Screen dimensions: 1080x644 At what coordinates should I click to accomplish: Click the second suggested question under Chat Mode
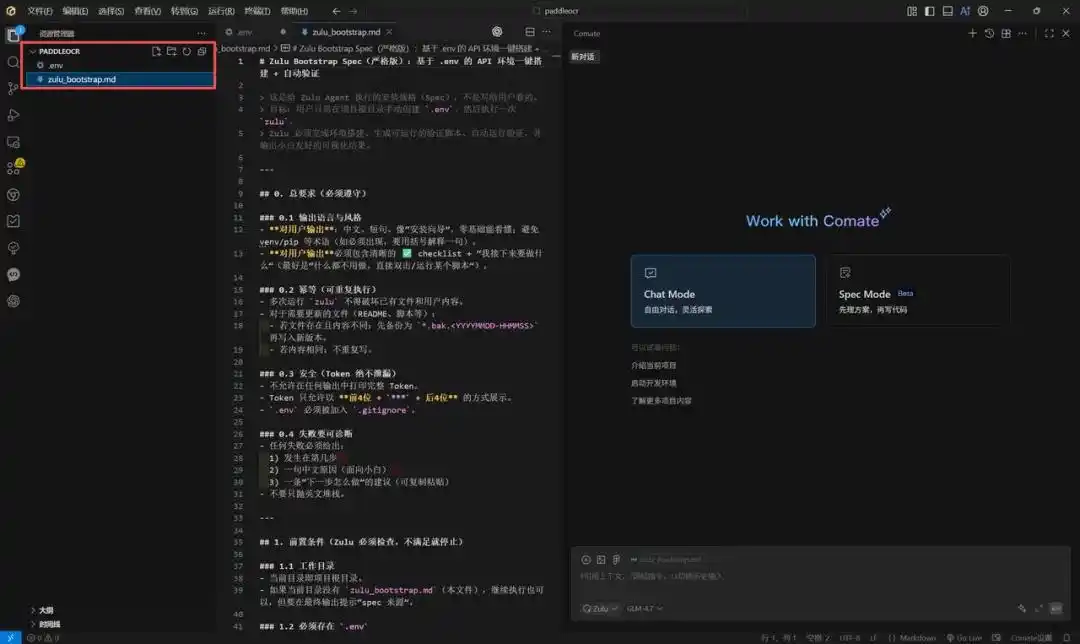(x=654, y=383)
